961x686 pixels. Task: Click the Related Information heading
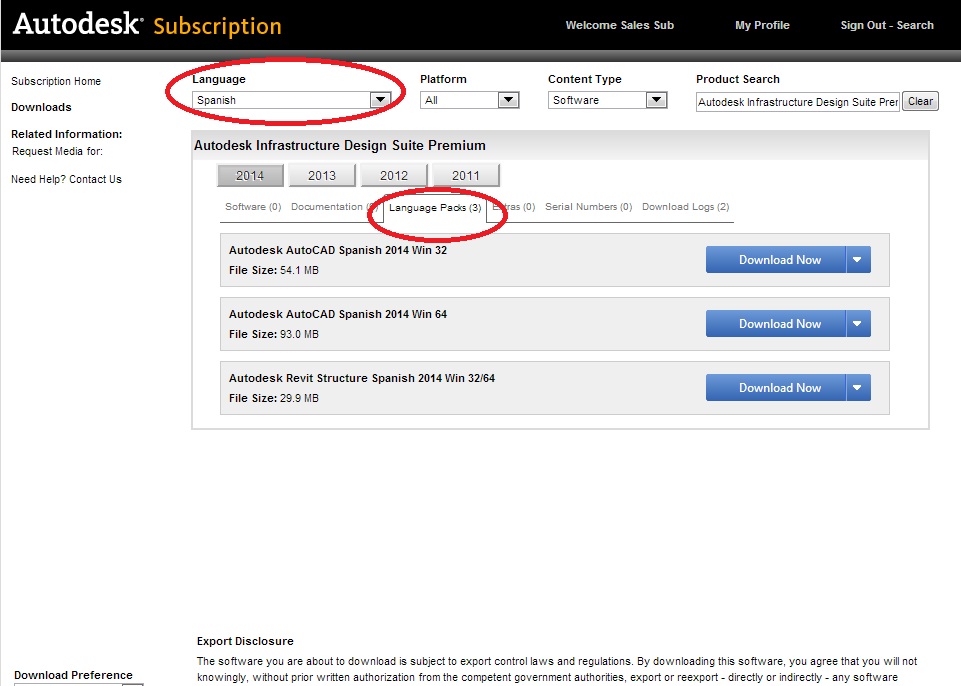[x=66, y=134]
